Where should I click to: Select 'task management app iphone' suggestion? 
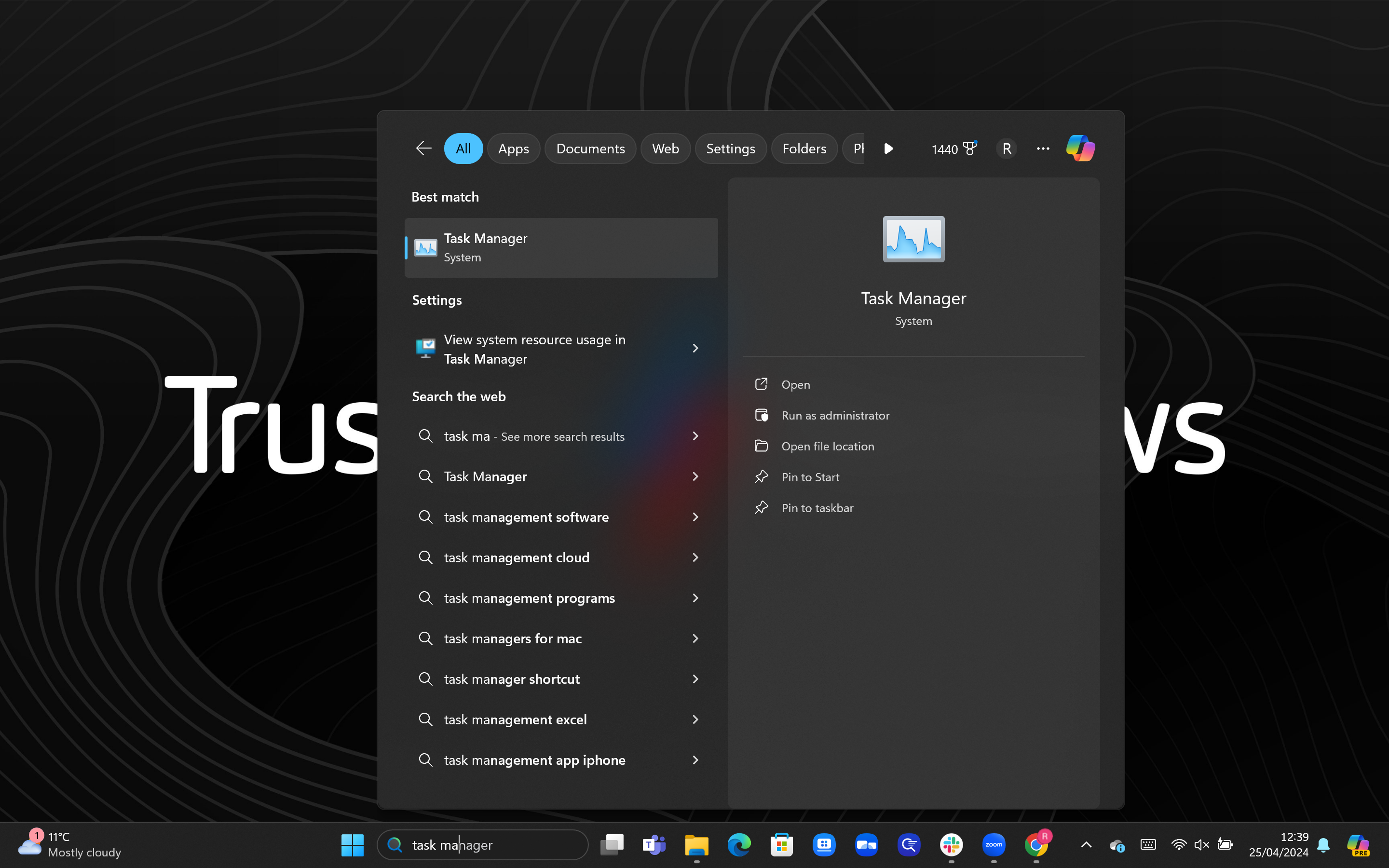tap(561, 760)
